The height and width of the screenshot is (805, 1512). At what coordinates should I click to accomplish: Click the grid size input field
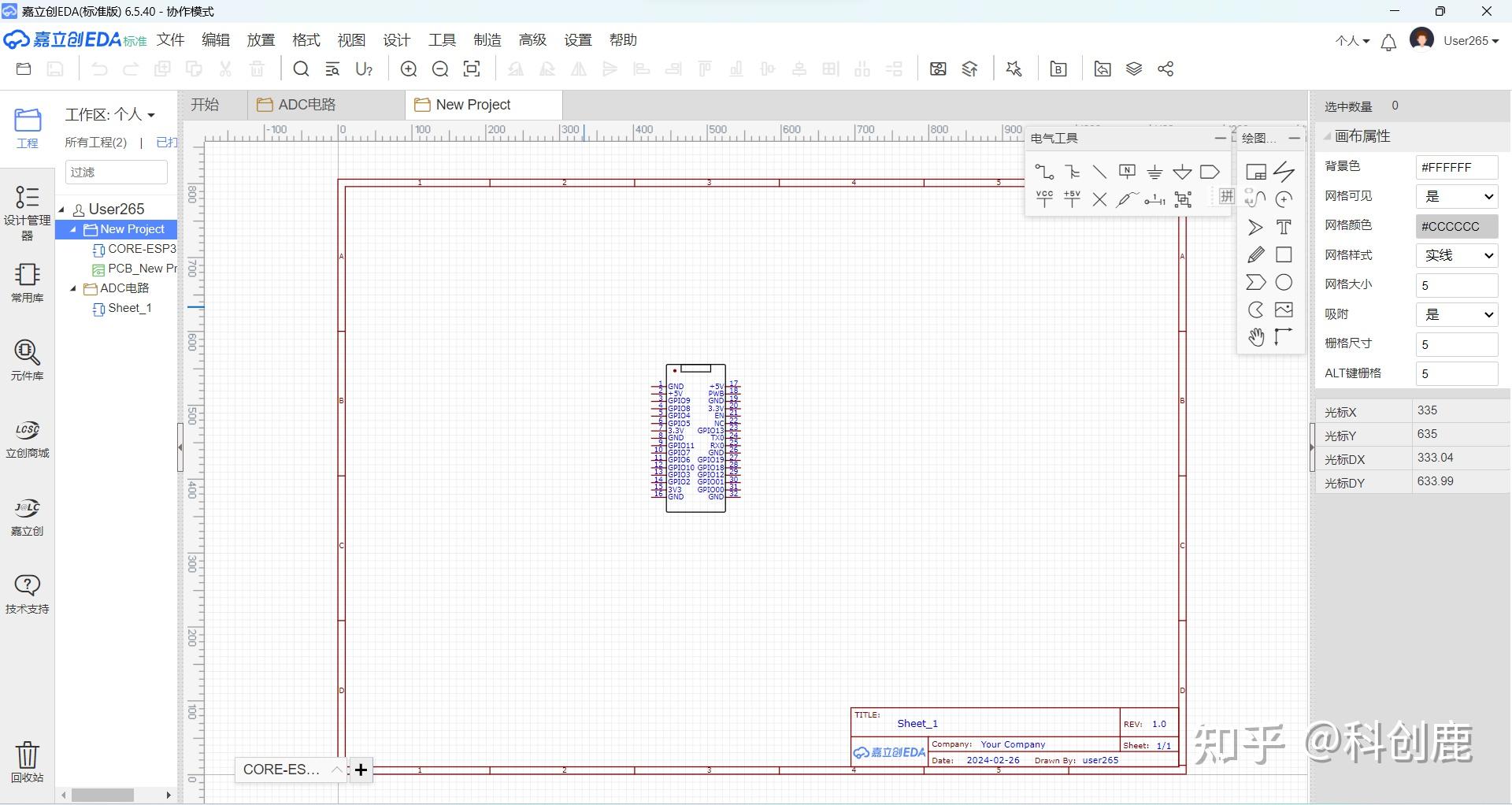1457,285
